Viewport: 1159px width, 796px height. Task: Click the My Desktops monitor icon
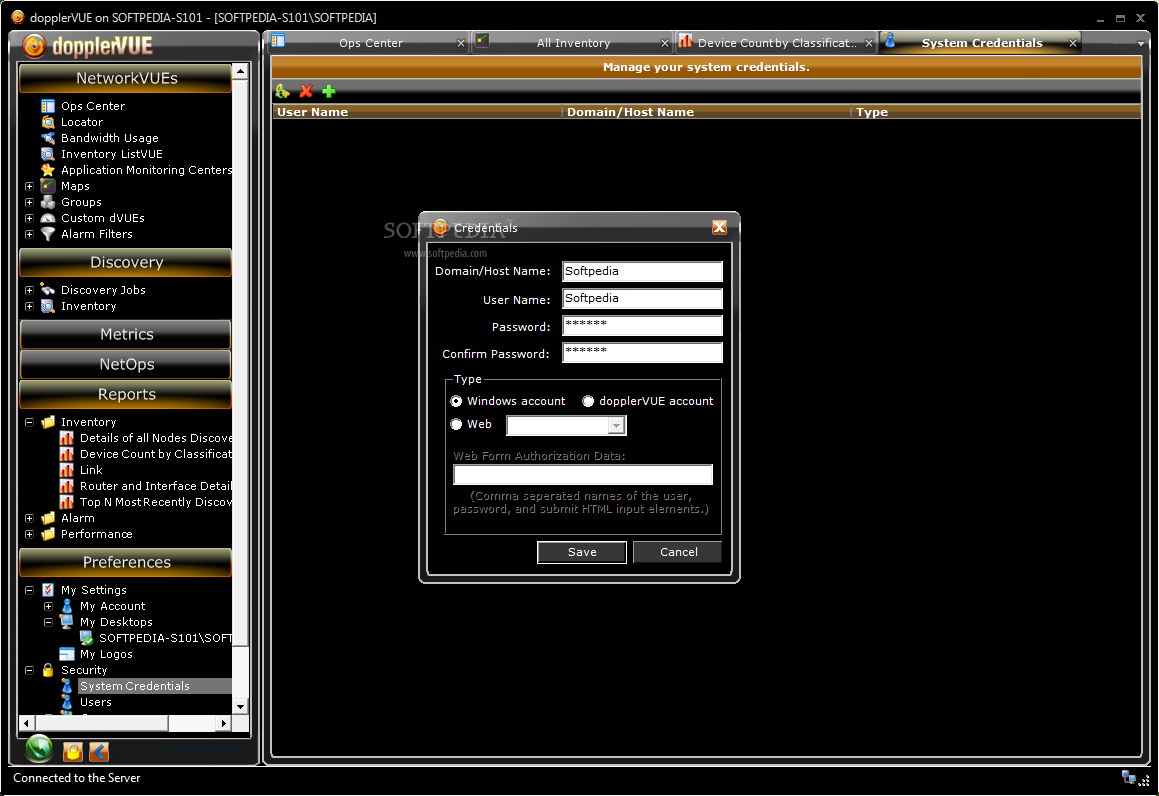[67, 622]
